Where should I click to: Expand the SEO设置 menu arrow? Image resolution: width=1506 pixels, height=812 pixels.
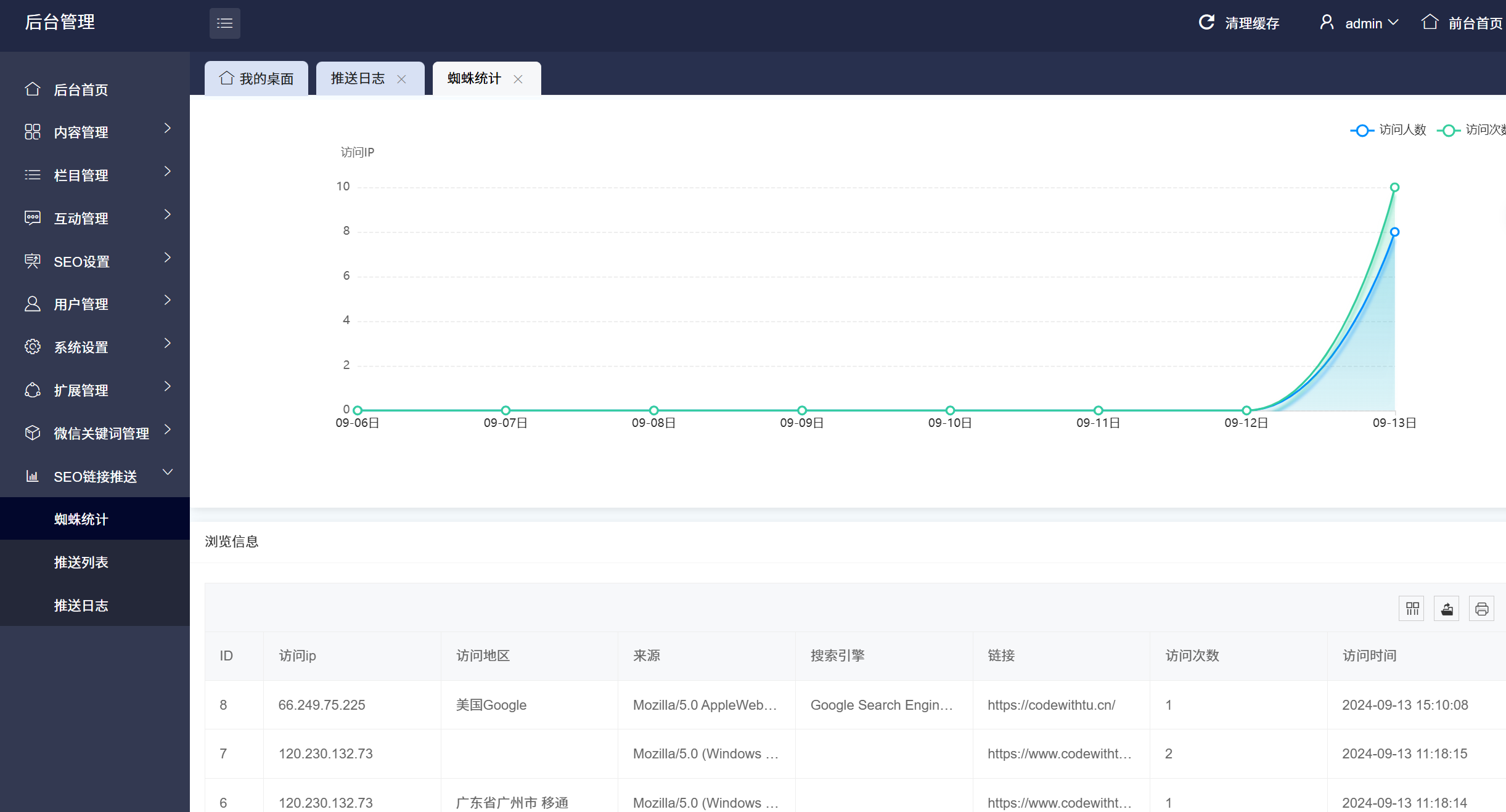point(167,258)
